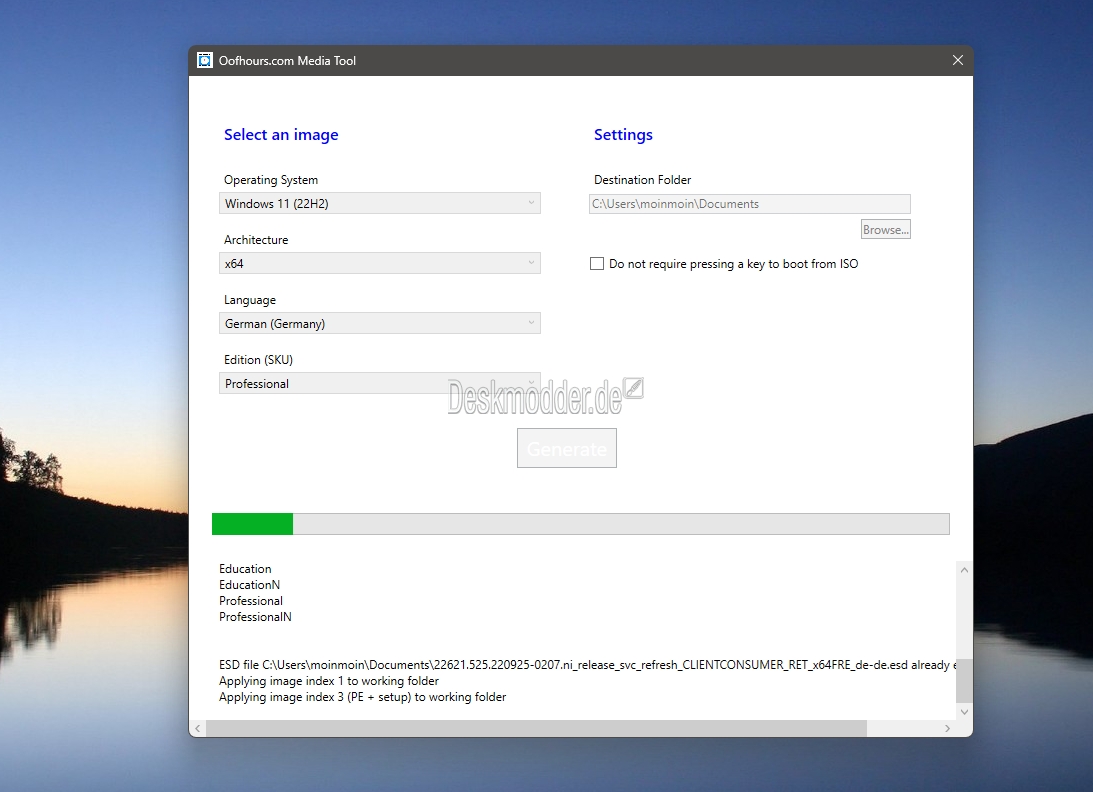Click the horizontal scroll left arrow
Screen dimensions: 1093x792
click(x=198, y=729)
